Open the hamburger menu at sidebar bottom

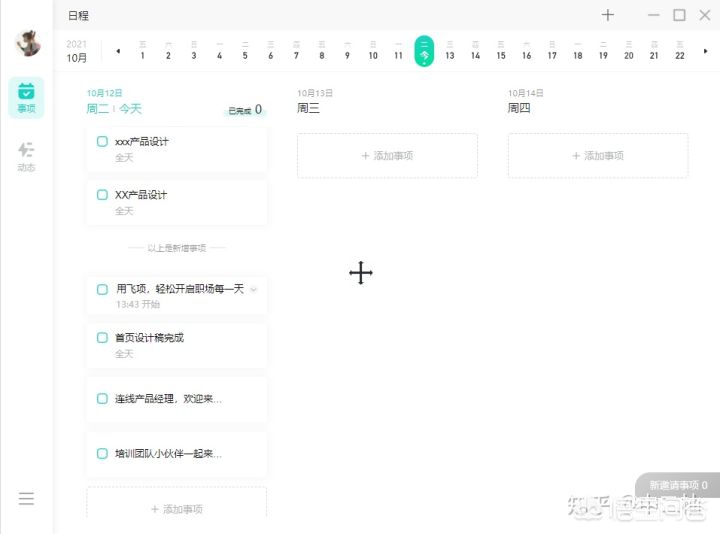coord(26,499)
